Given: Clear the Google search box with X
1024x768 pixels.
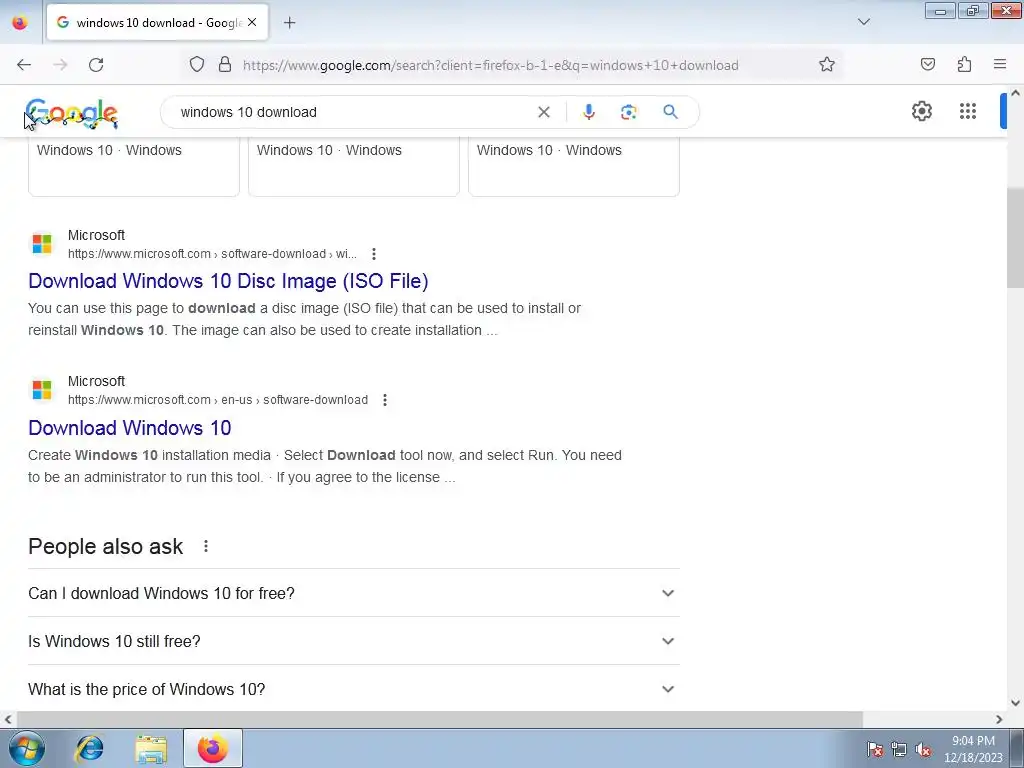Looking at the screenshot, I should [x=543, y=112].
